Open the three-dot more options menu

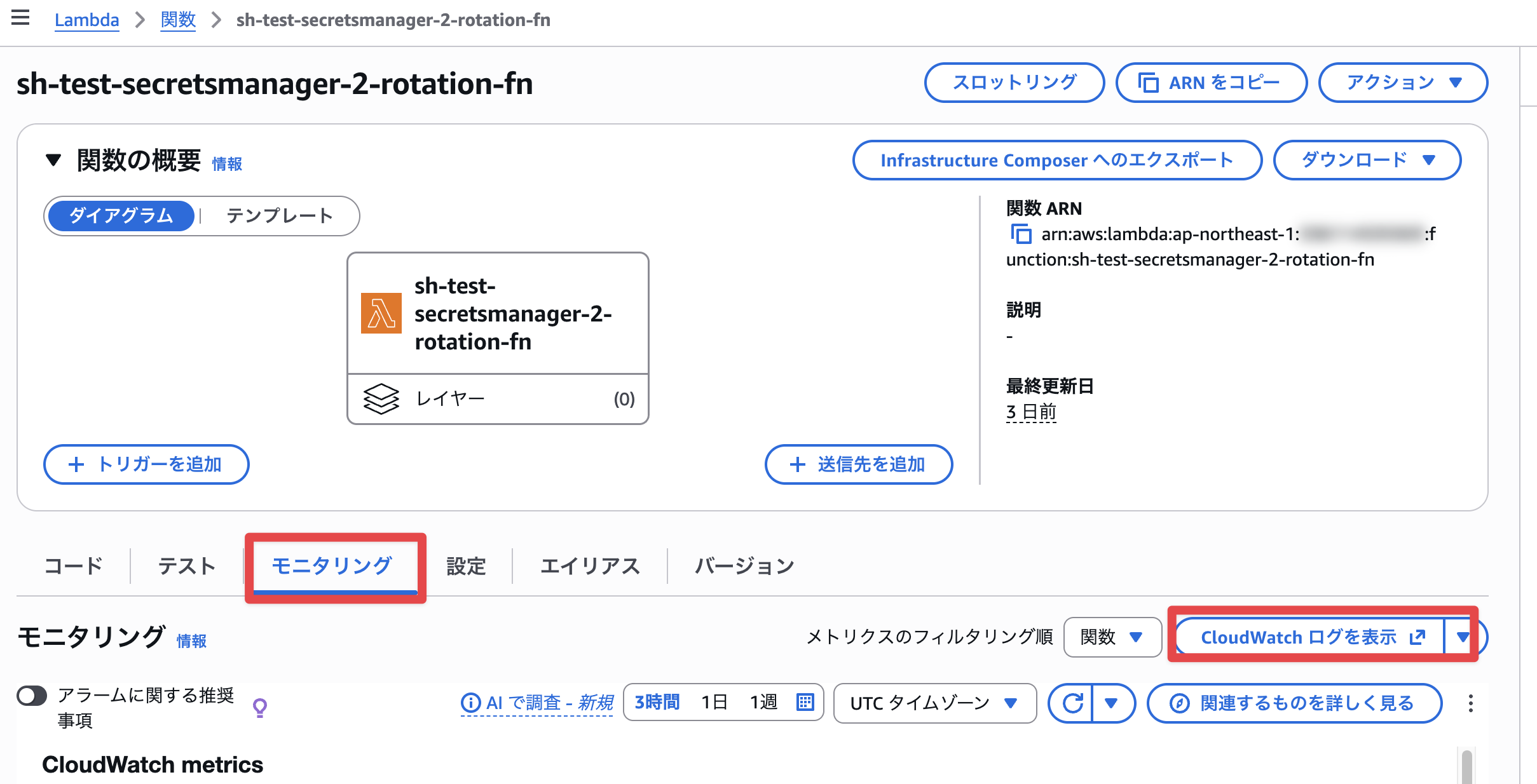pos(1470,703)
